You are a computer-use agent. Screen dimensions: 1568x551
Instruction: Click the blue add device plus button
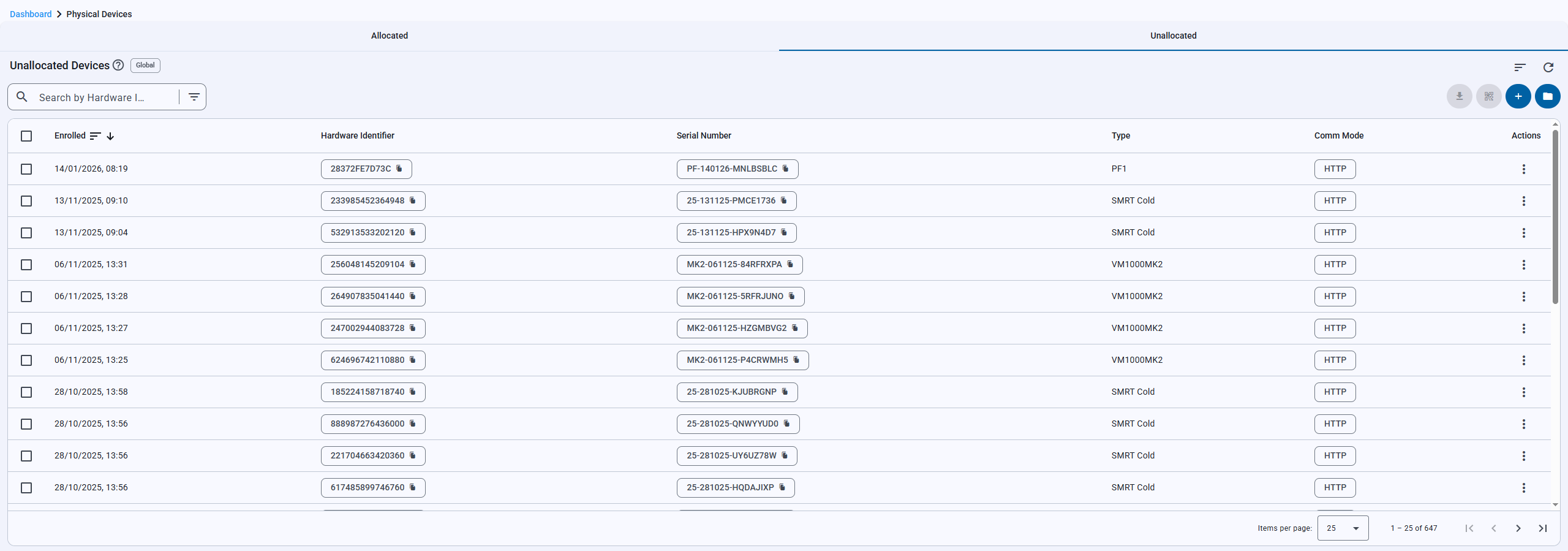click(1518, 96)
